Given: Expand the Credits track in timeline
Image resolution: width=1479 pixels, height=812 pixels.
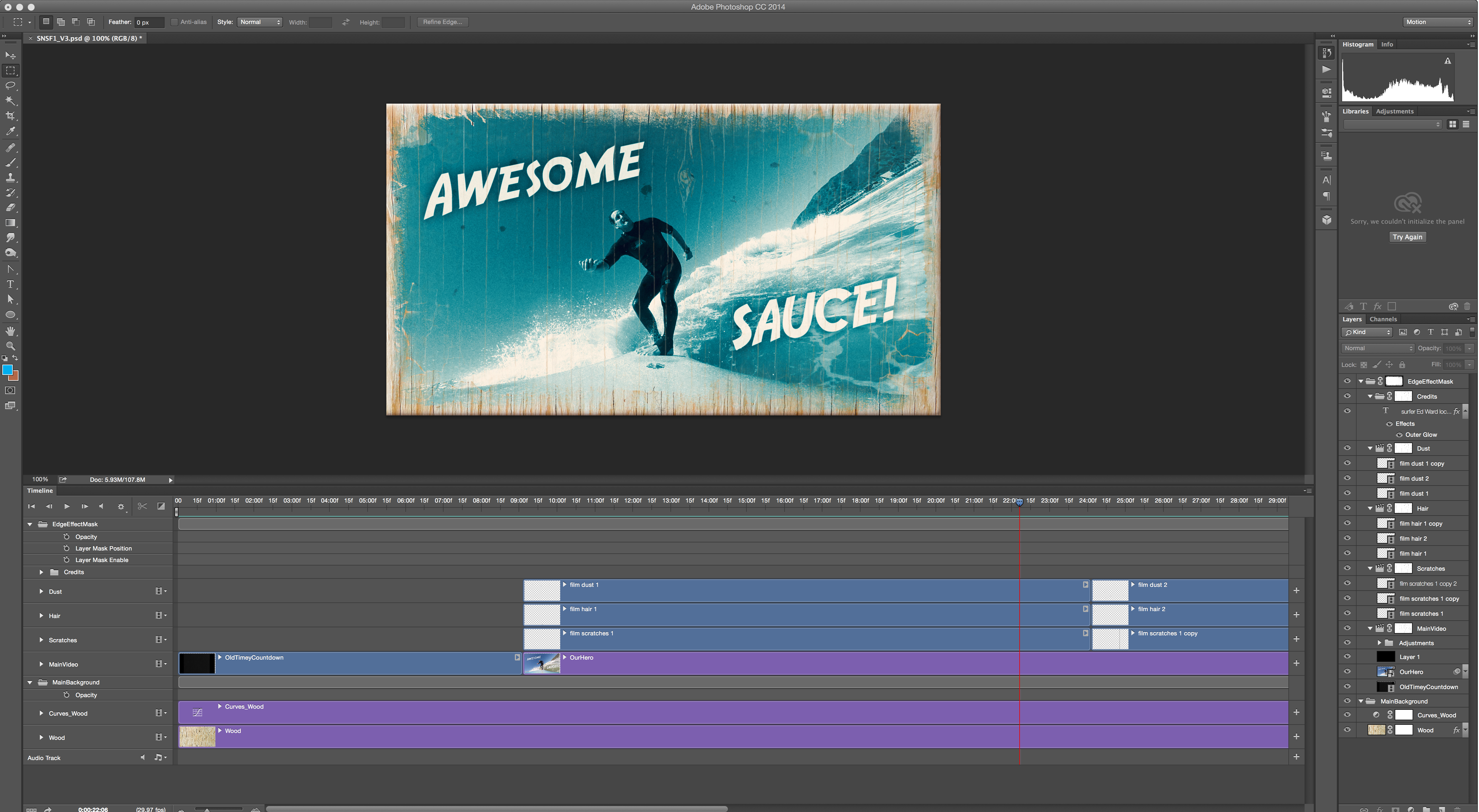Looking at the screenshot, I should pos(41,572).
